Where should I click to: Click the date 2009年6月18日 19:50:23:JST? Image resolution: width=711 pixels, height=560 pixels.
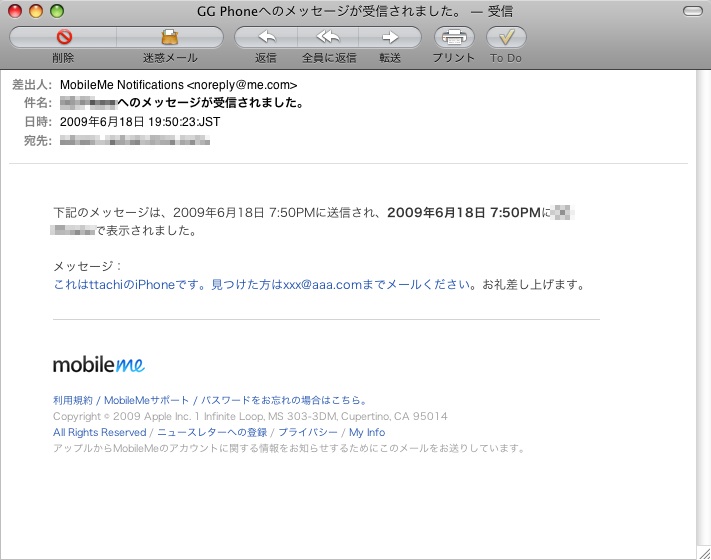(140, 122)
